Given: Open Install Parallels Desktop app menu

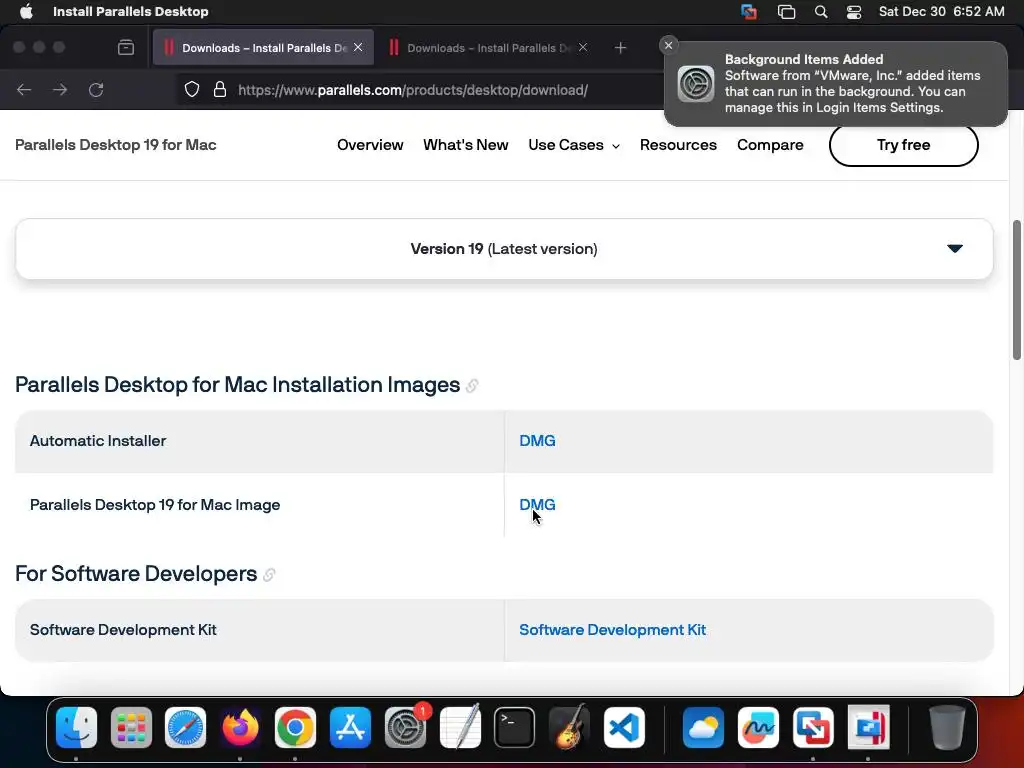Looking at the screenshot, I should tap(131, 11).
